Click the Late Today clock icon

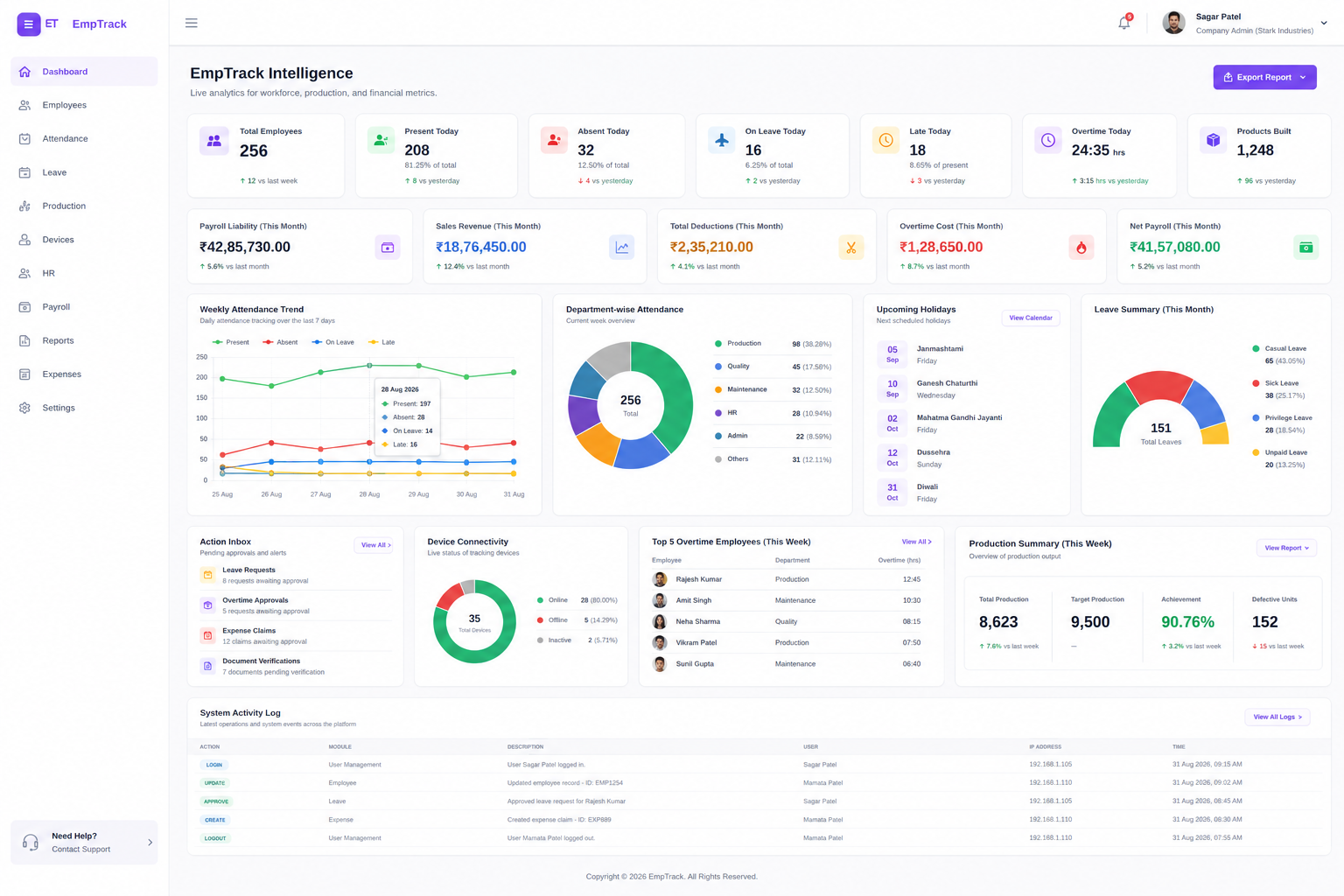pos(886,140)
